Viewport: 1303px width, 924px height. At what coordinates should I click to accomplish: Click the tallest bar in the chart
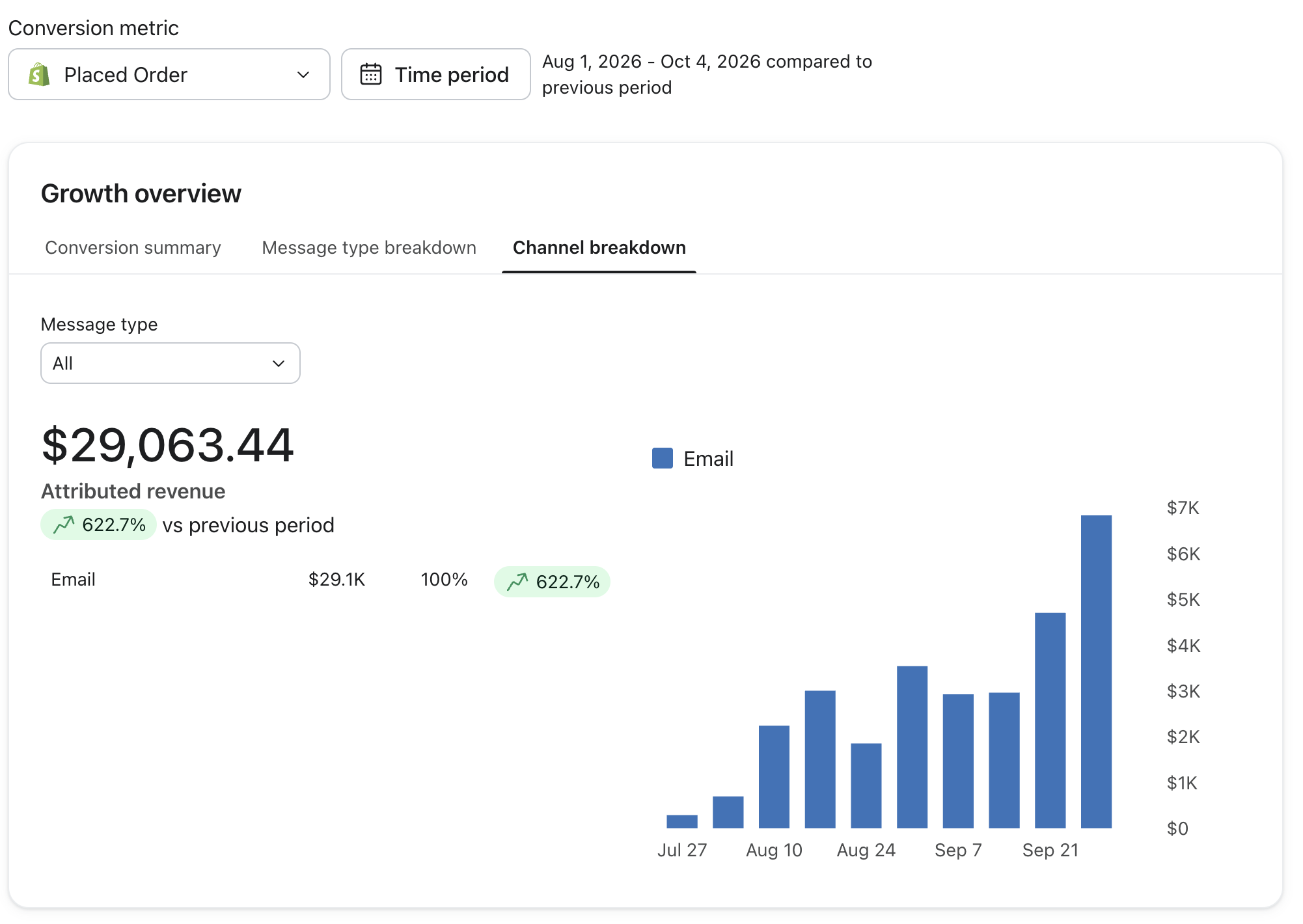(1096, 672)
